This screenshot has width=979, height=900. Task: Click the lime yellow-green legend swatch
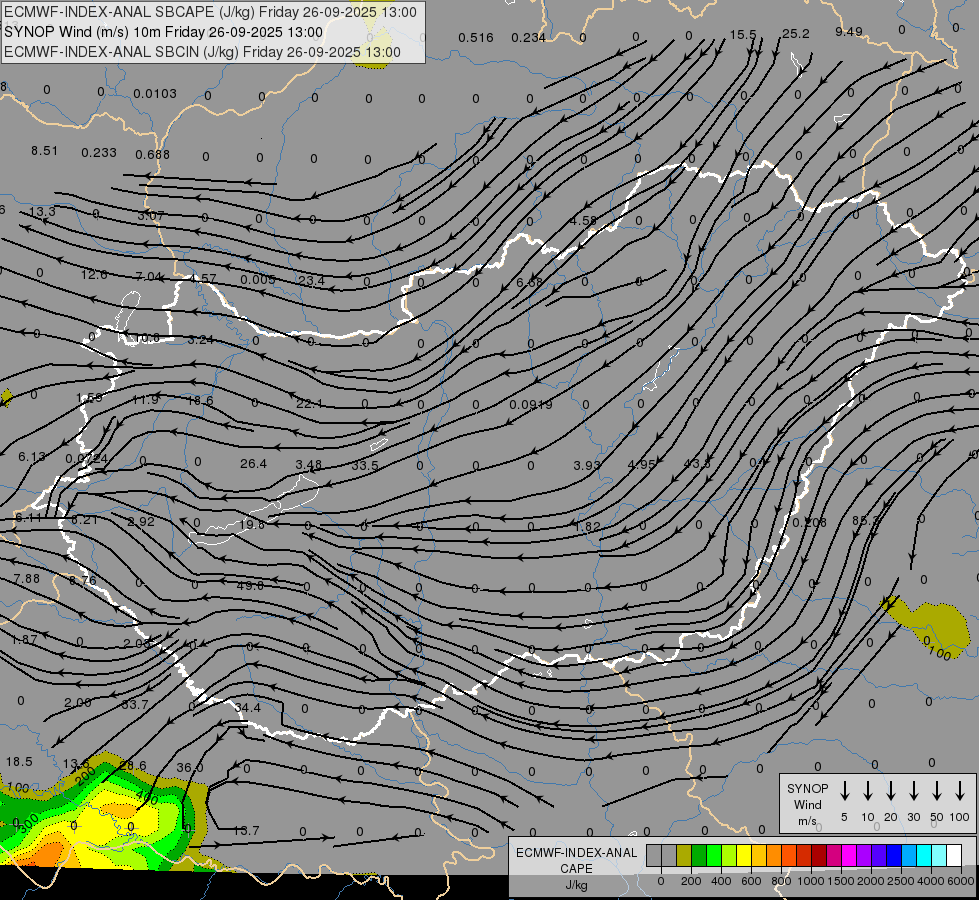729,856
